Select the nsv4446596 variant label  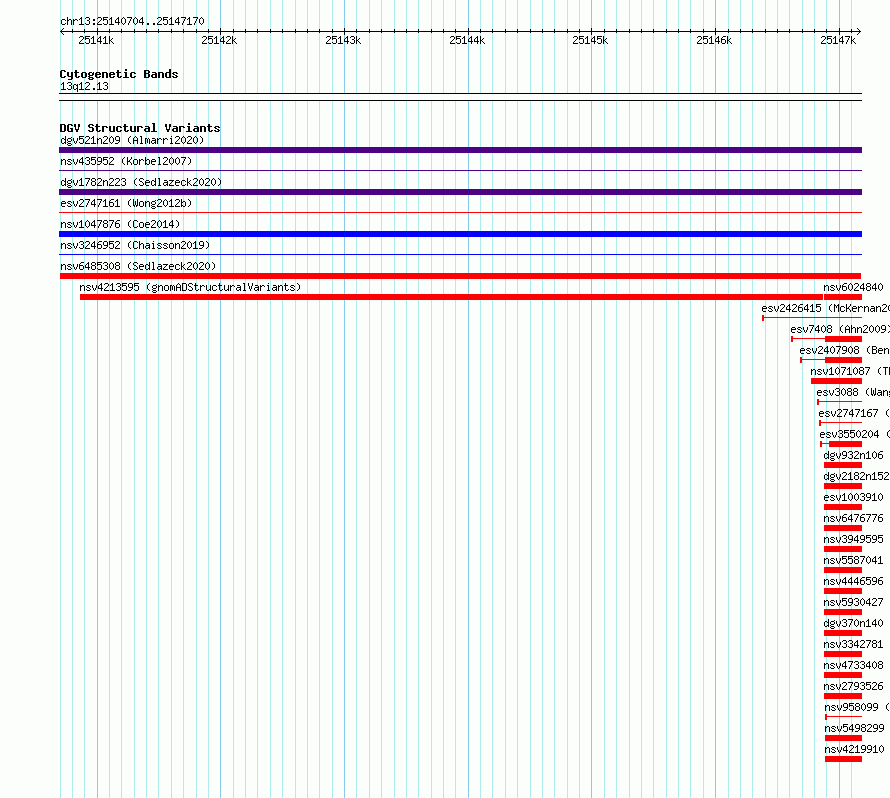[x=853, y=581]
